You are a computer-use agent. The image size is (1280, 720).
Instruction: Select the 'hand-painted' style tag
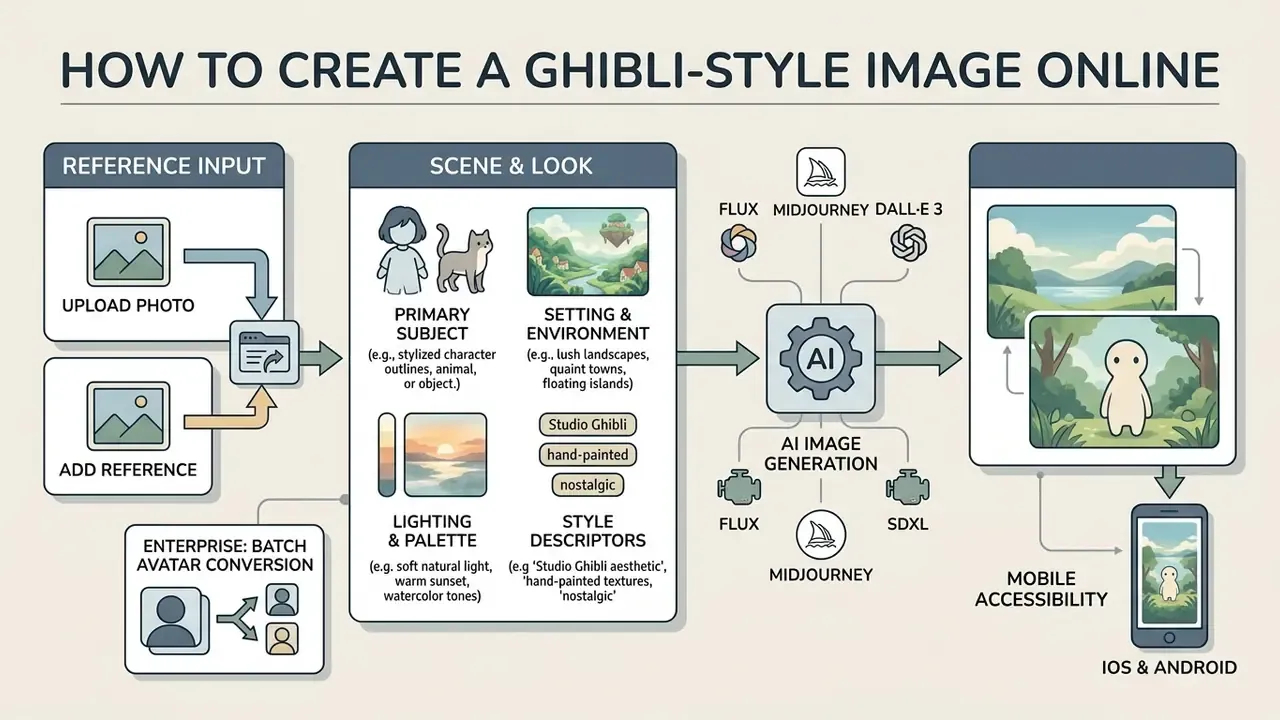(x=587, y=455)
